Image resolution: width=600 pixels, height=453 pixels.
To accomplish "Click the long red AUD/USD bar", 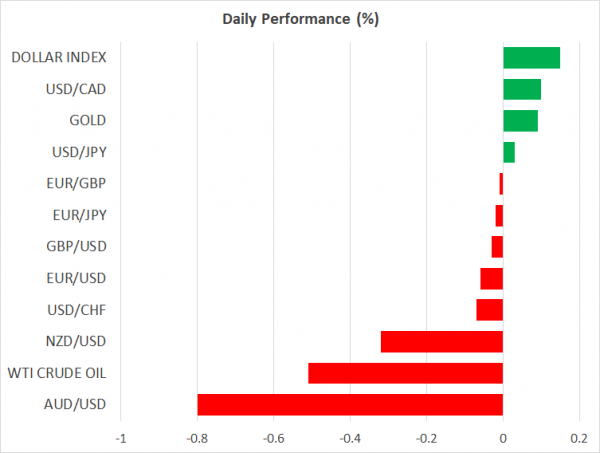I will pyautogui.click(x=350, y=405).
